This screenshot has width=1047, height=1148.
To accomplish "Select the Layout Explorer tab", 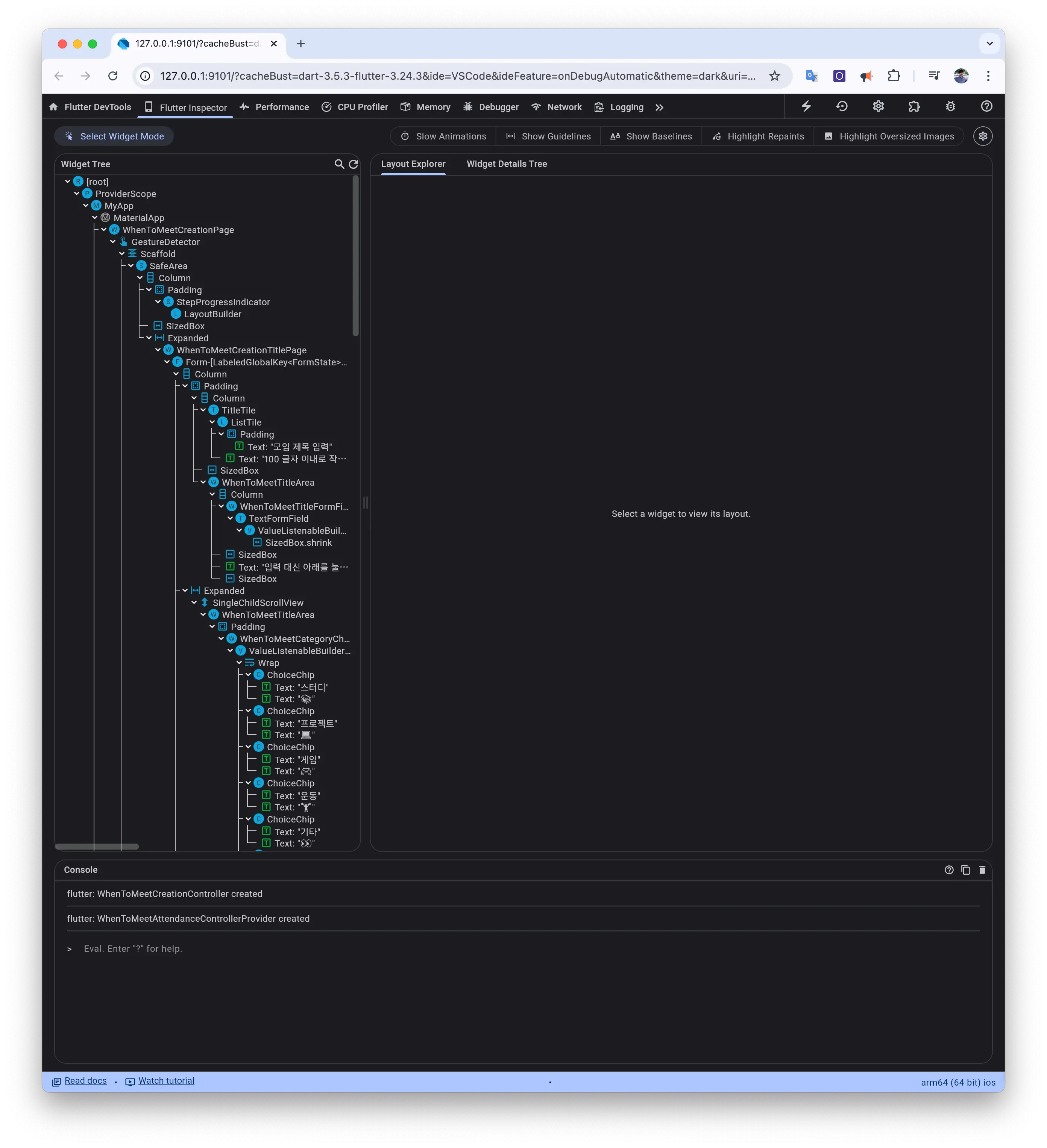I will [x=413, y=164].
